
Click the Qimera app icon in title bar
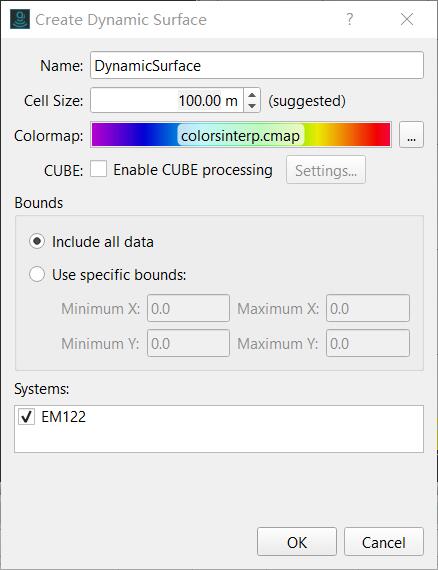tap(20, 19)
